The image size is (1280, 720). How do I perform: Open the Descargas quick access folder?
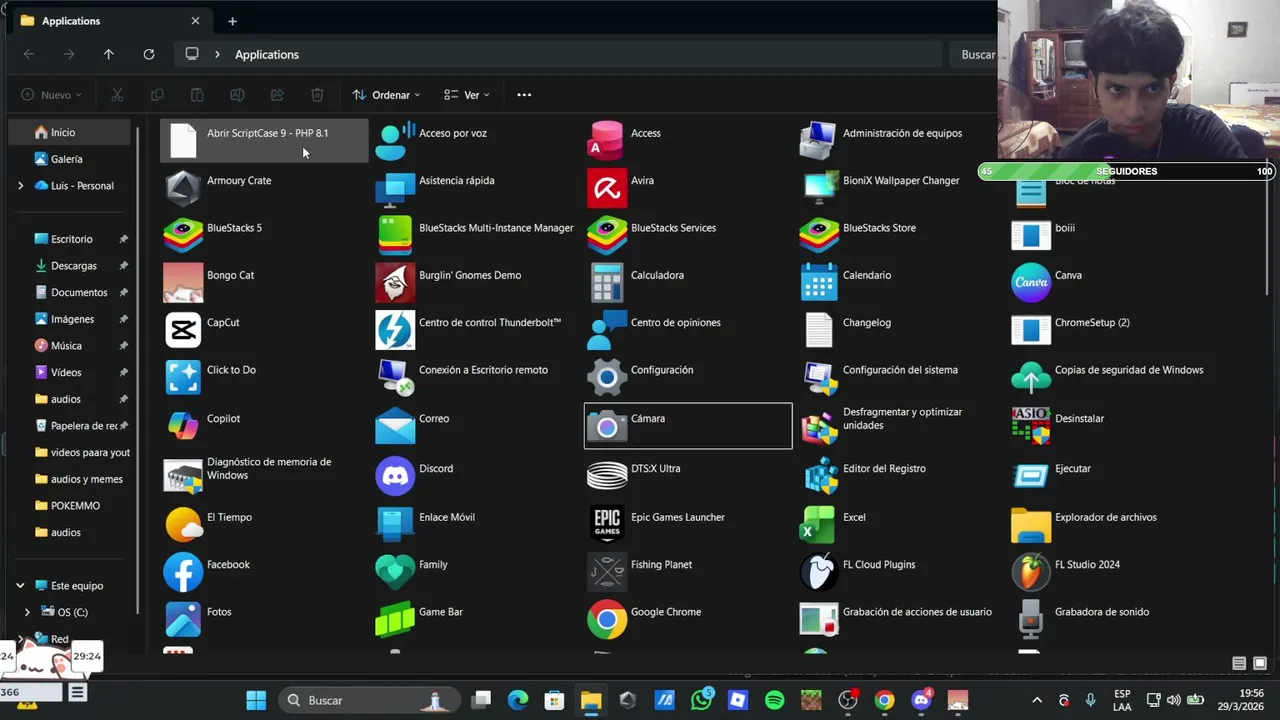(74, 266)
